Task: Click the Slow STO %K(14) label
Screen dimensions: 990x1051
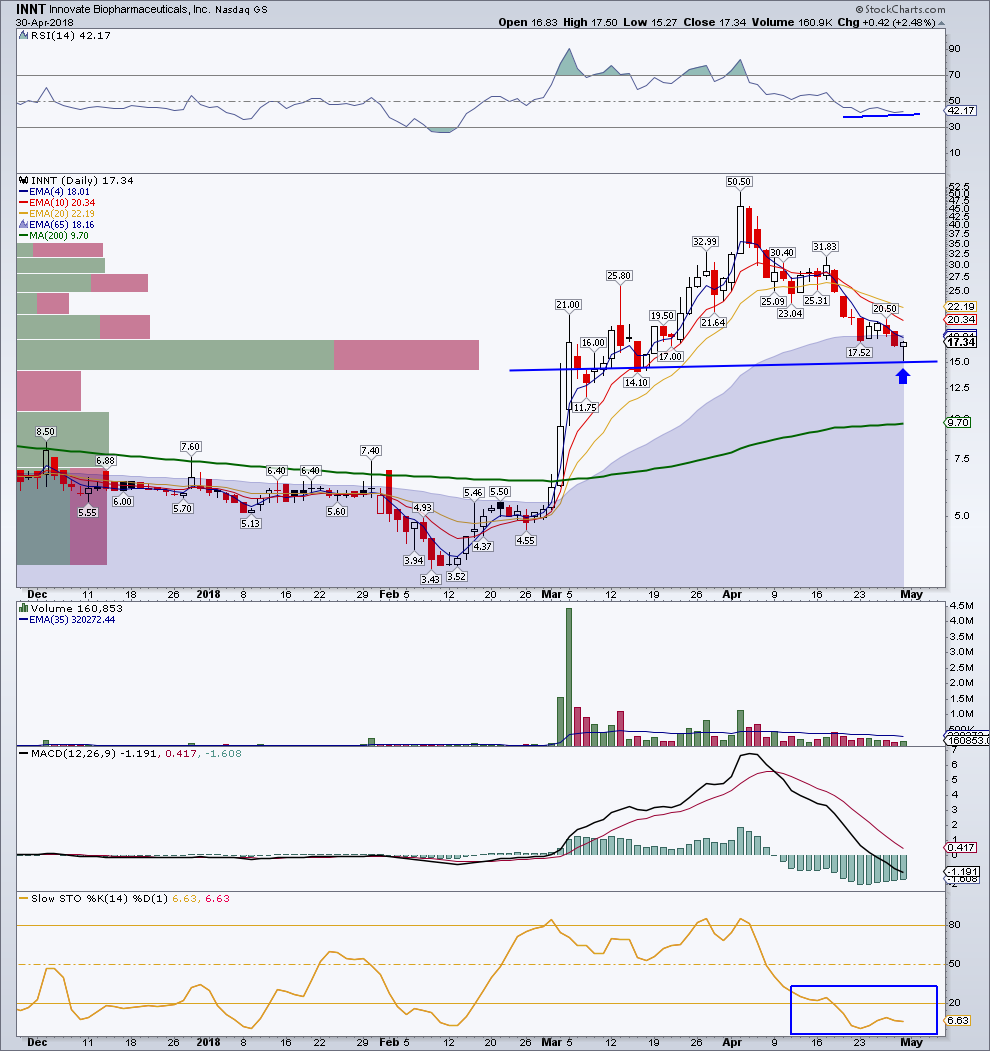Action: tap(68, 897)
